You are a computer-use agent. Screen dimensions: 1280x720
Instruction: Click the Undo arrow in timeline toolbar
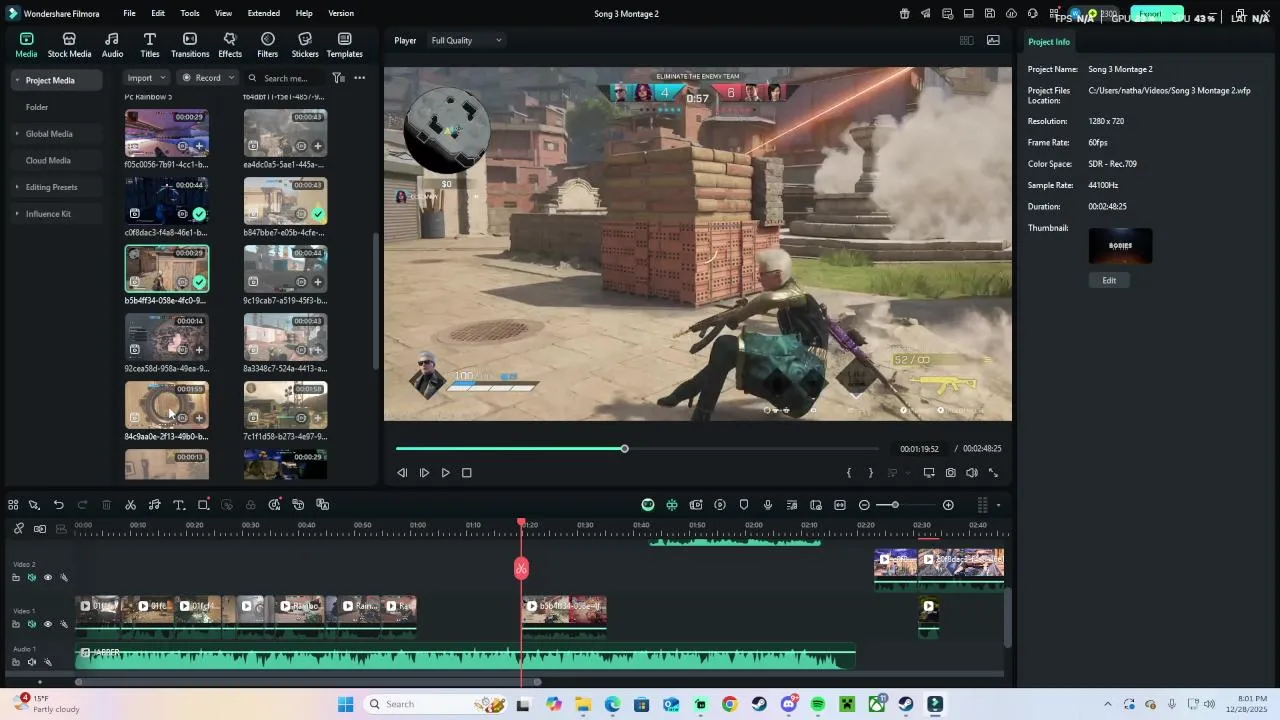click(58, 505)
